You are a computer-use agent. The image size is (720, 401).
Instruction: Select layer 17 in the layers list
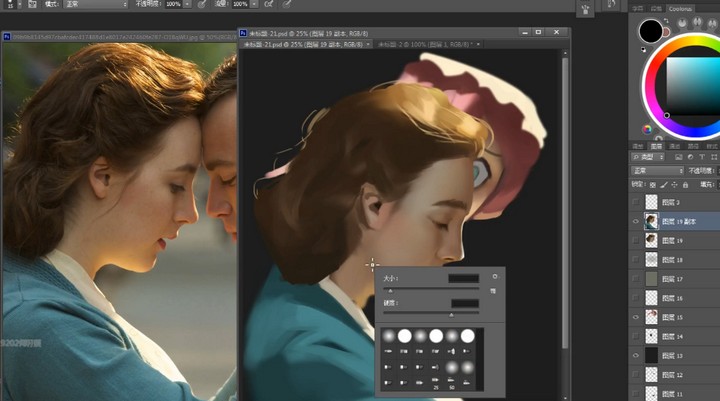pos(680,279)
